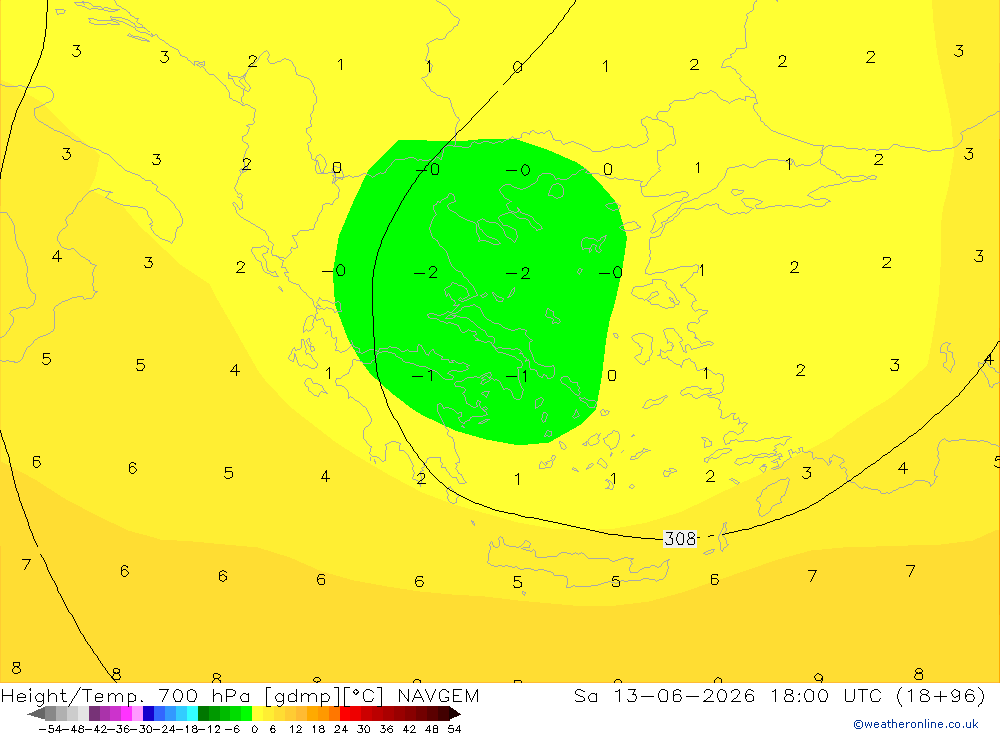Click the legend label '36'
This screenshot has height=733, width=1000.
point(386,729)
